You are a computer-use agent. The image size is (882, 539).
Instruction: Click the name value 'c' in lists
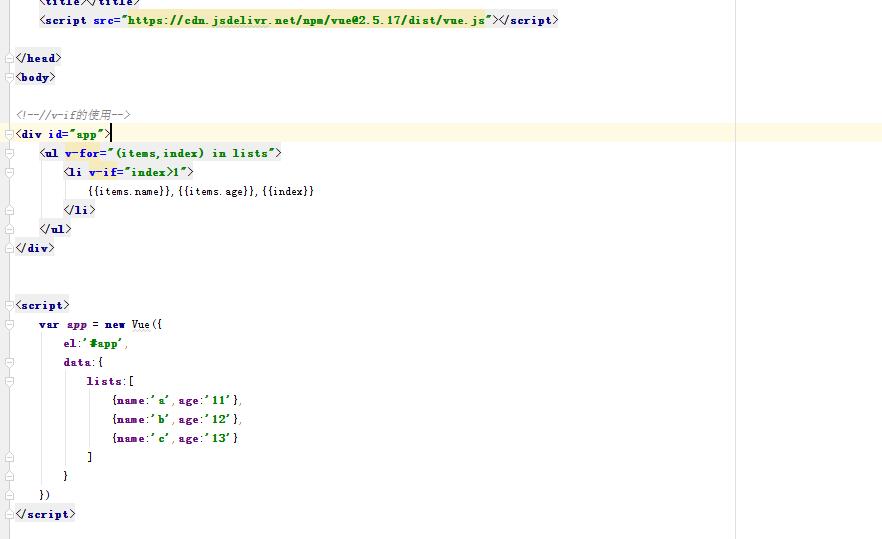tap(160, 438)
